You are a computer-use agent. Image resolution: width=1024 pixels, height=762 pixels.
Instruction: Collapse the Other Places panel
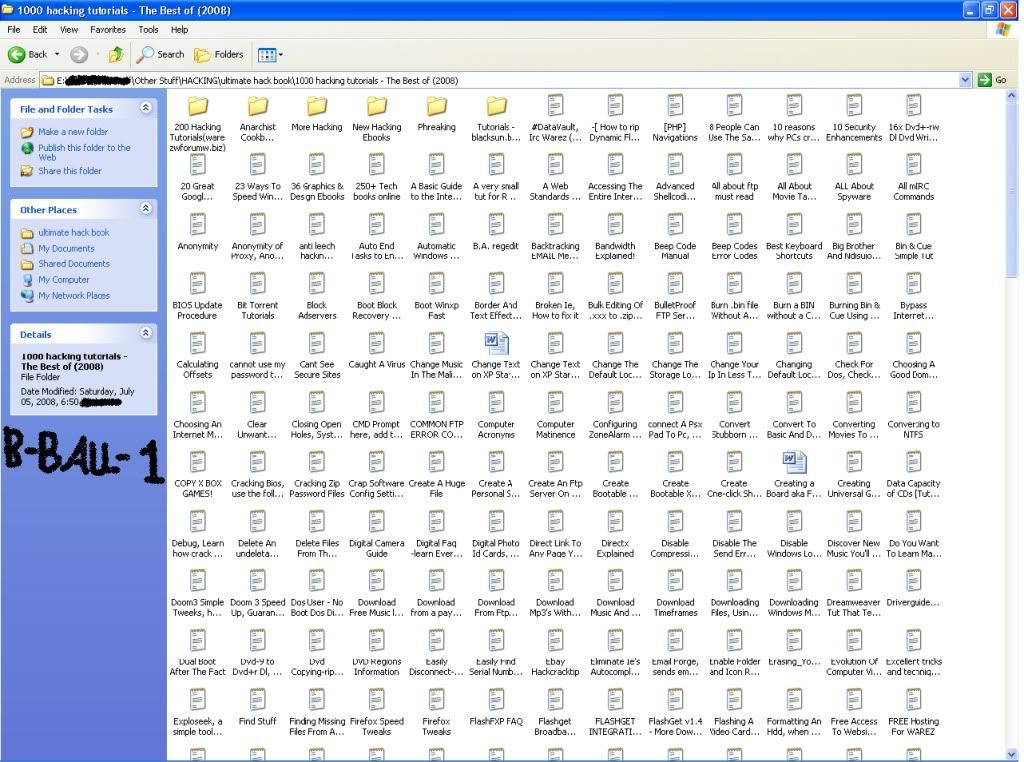pyautogui.click(x=146, y=209)
